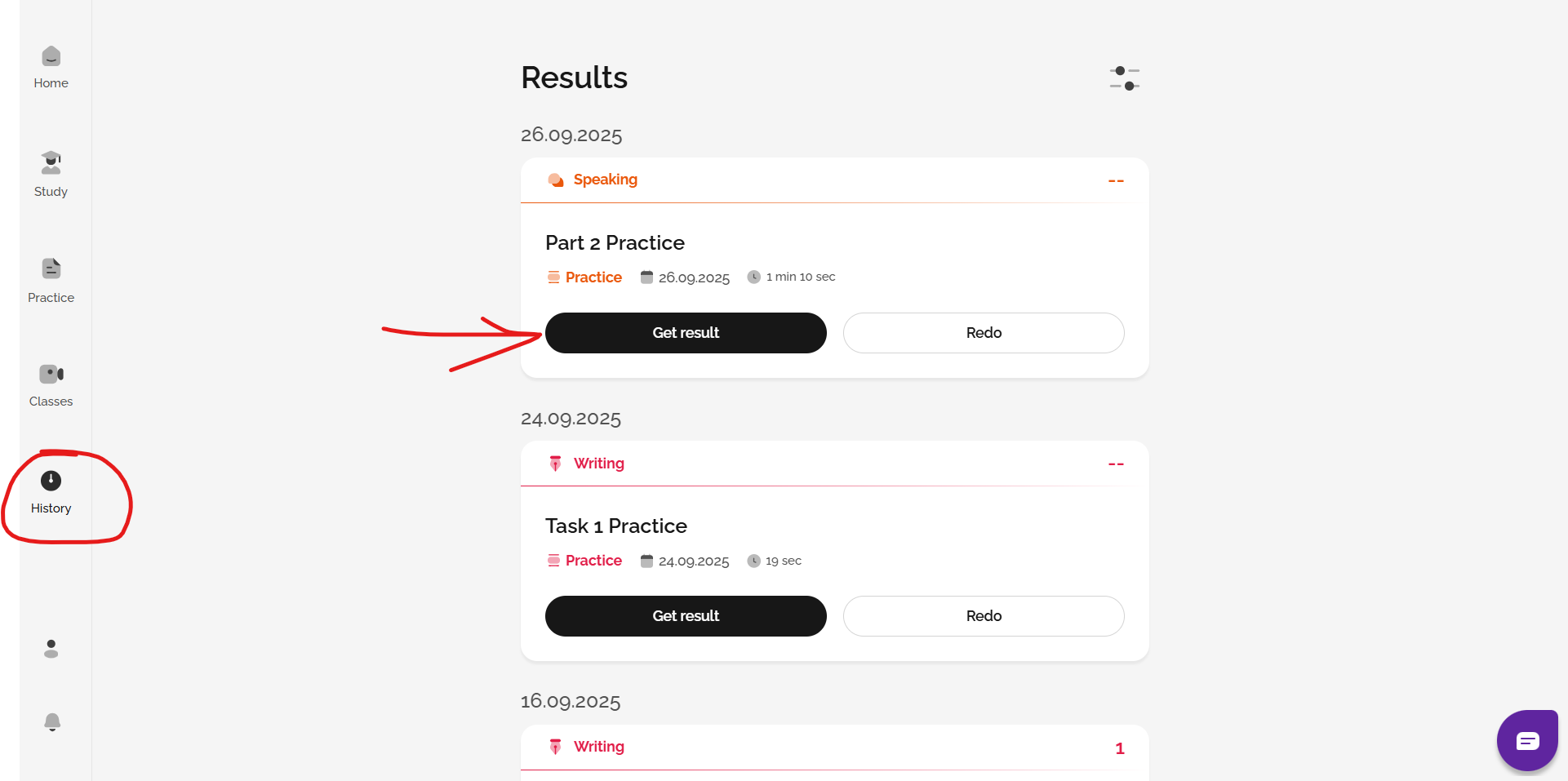Click the Part 2 Practice title

tap(615, 243)
